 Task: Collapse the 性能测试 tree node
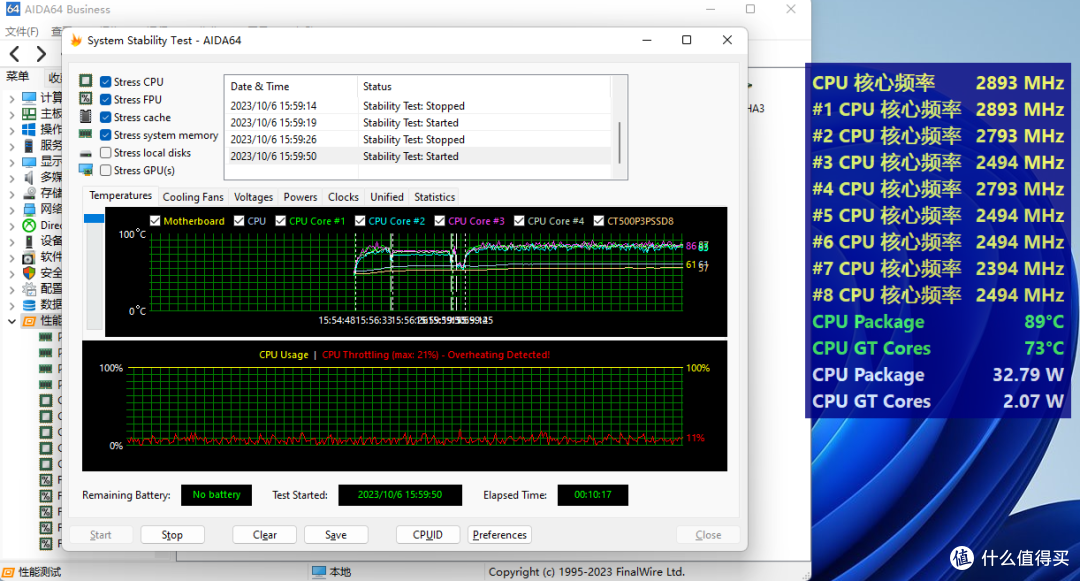point(12,321)
